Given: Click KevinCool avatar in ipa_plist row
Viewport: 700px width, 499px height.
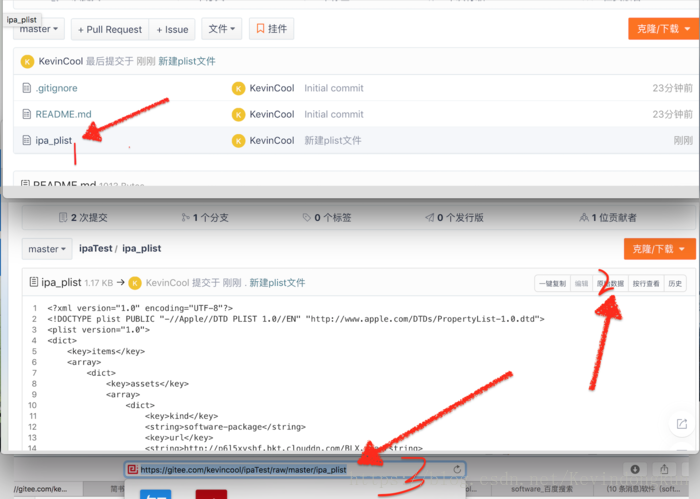Looking at the screenshot, I should click(238, 141).
